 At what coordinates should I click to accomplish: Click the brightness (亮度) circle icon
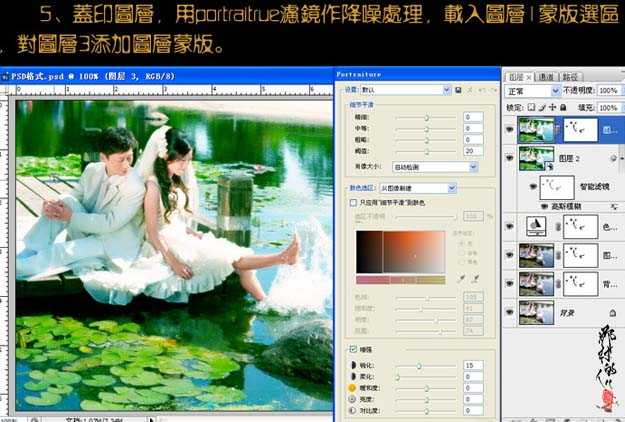[352, 399]
